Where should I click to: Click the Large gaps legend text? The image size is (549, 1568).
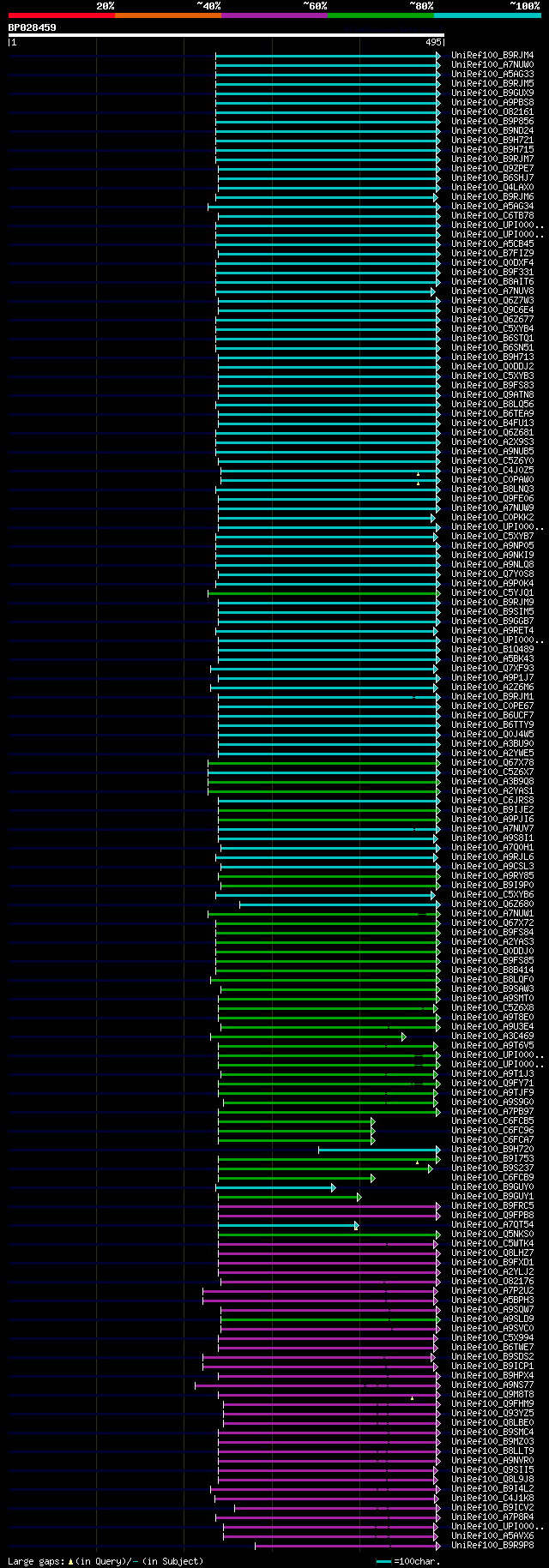105,1561
